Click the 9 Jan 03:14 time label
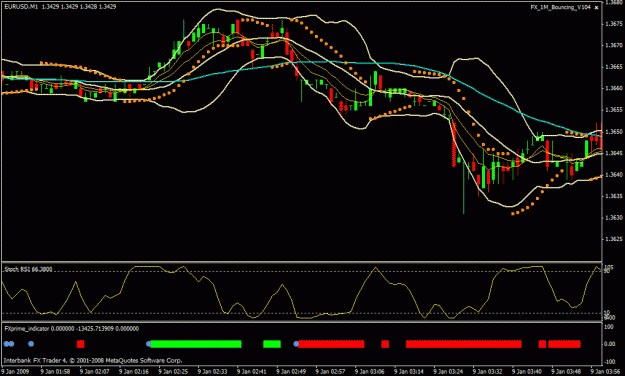 [409, 372]
